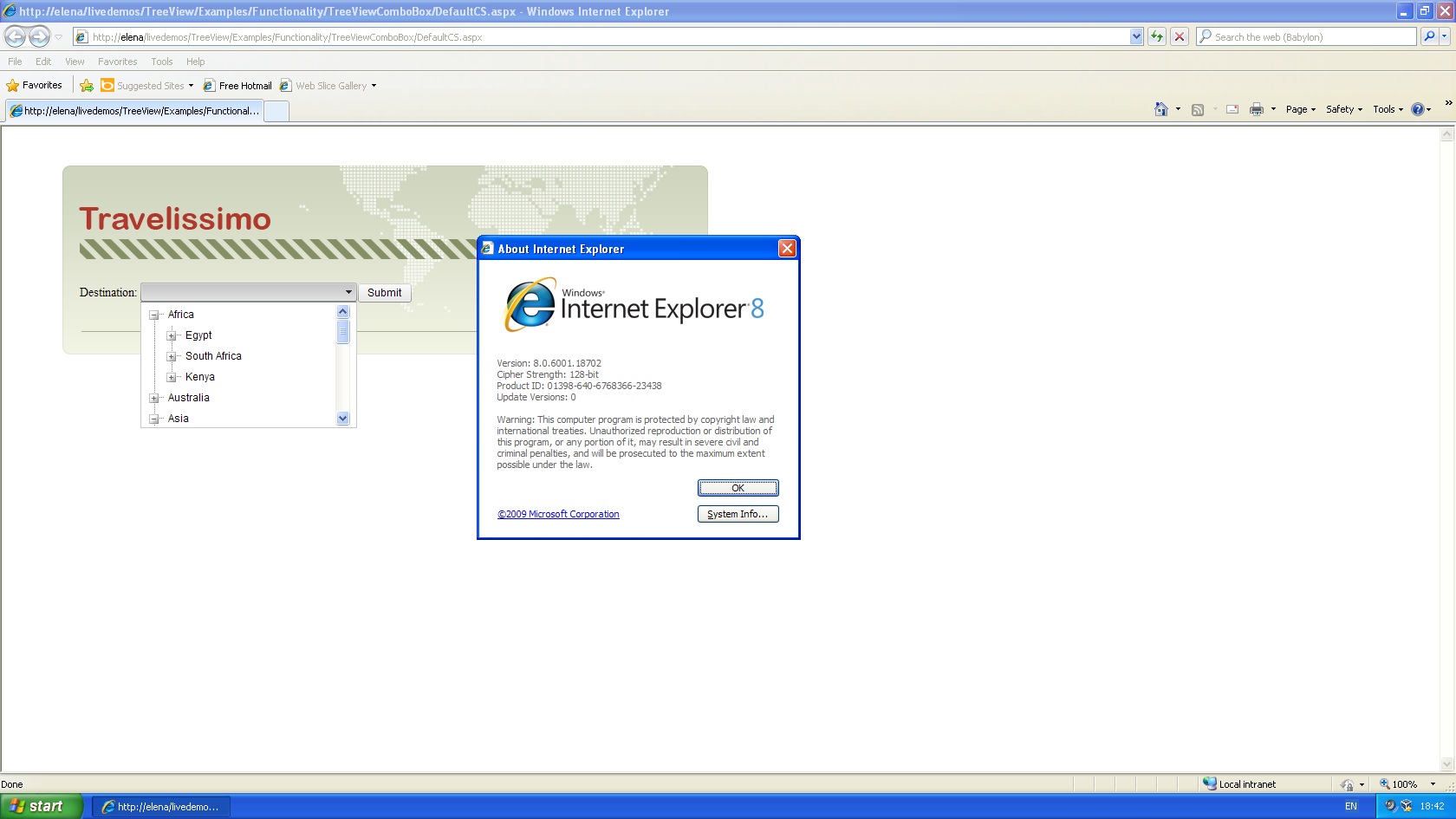This screenshot has width=1456, height=819.
Task: Open the Windows Start menu
Action: tap(41, 806)
